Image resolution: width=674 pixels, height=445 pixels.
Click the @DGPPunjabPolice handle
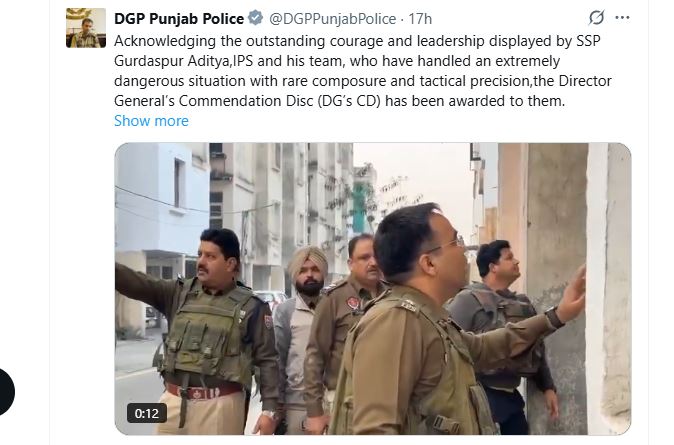click(333, 18)
